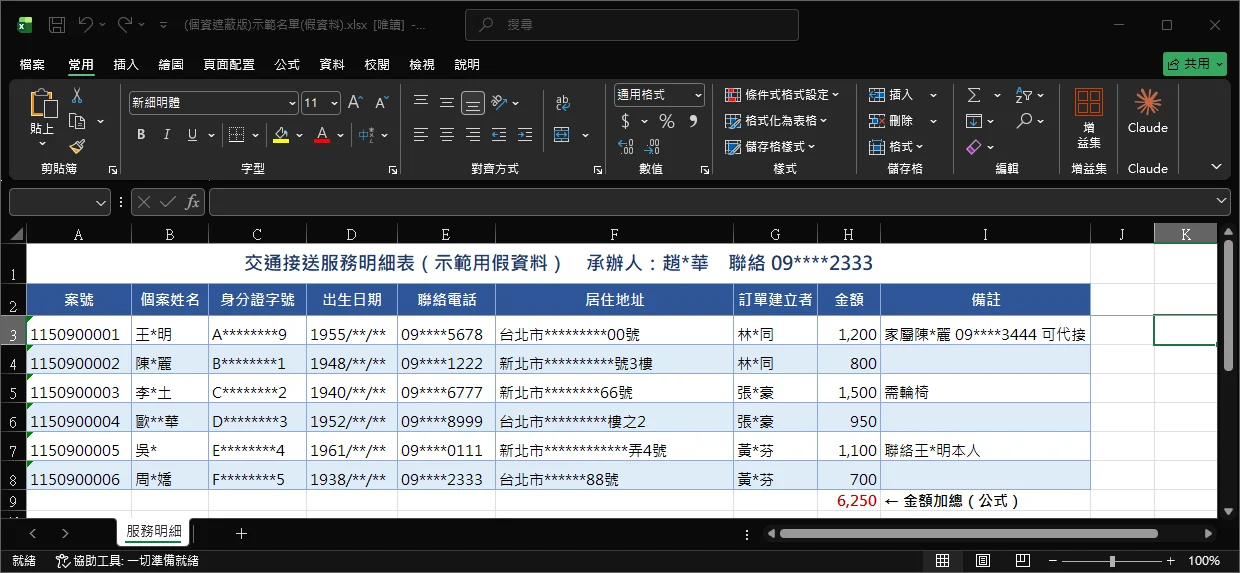Decrease decimal places
Image resolution: width=1240 pixels, height=573 pixels.
pos(652,146)
